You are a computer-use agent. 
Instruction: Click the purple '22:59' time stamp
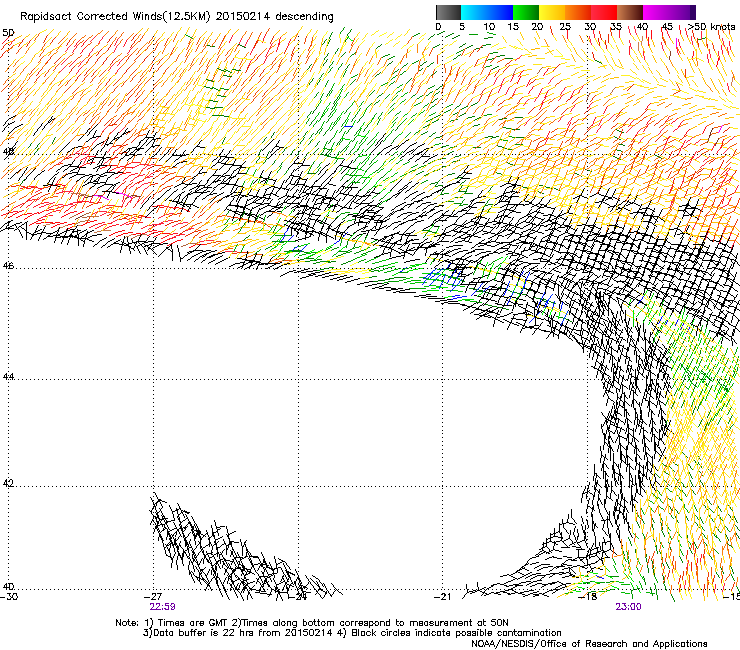[x=162, y=607]
